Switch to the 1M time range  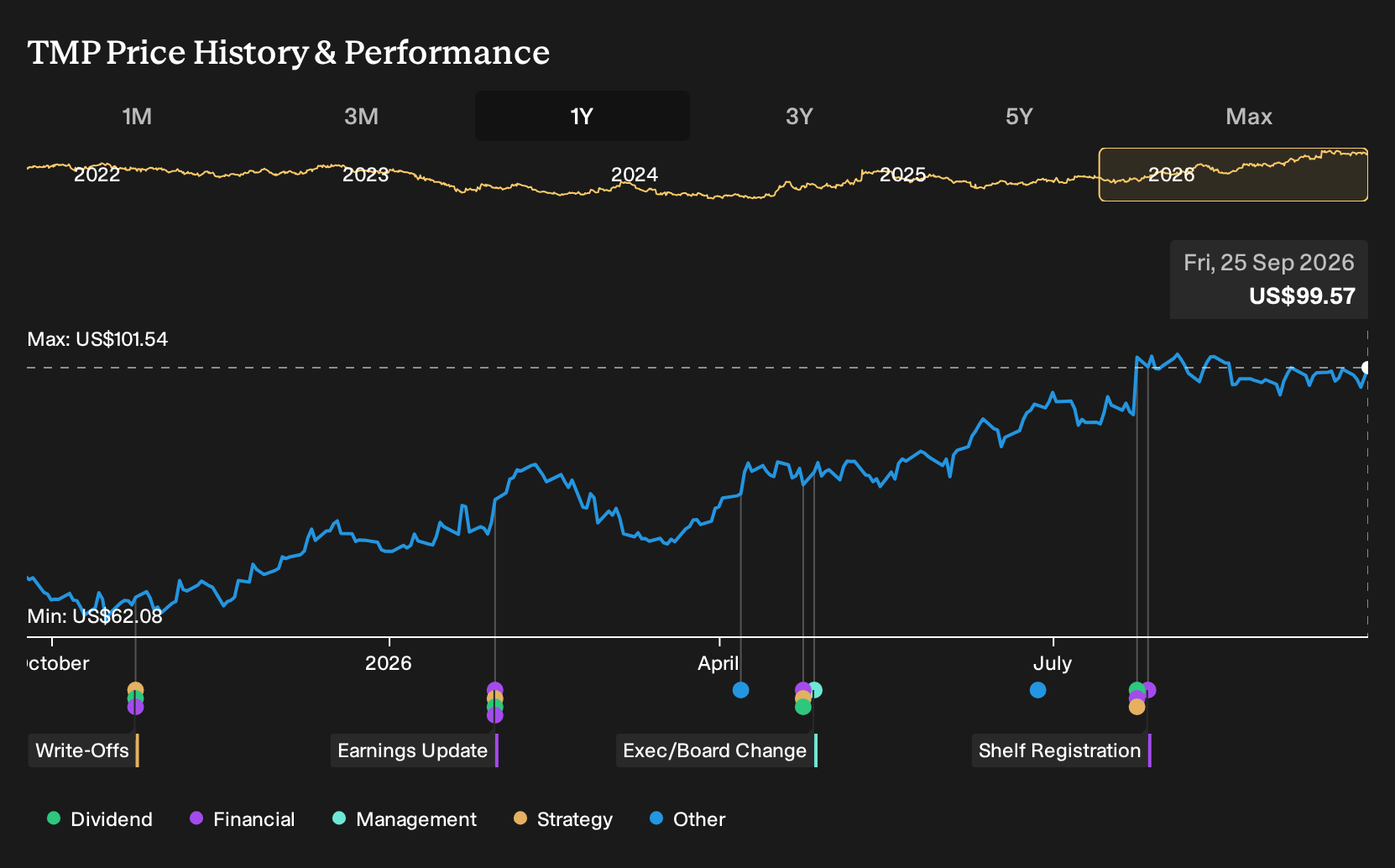coord(137,117)
